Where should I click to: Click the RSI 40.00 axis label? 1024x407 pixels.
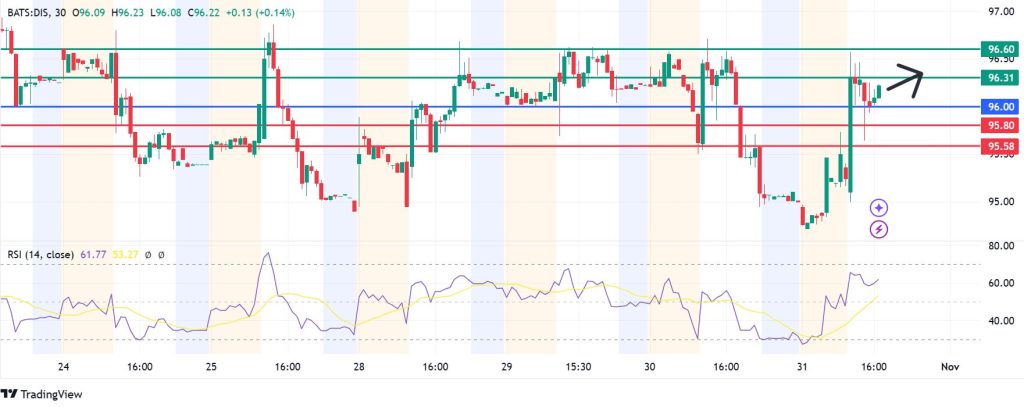pyautogui.click(x=1000, y=321)
